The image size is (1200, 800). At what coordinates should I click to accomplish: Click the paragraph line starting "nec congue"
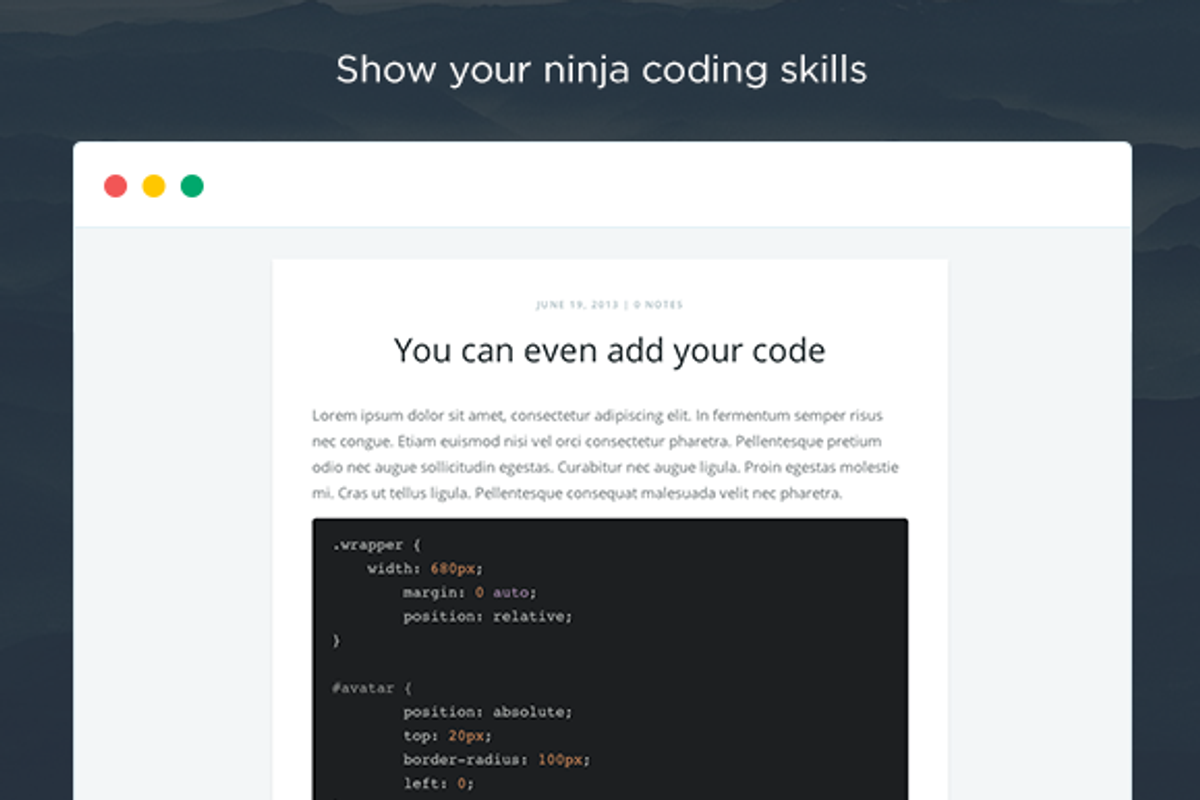pyautogui.click(x=596, y=441)
